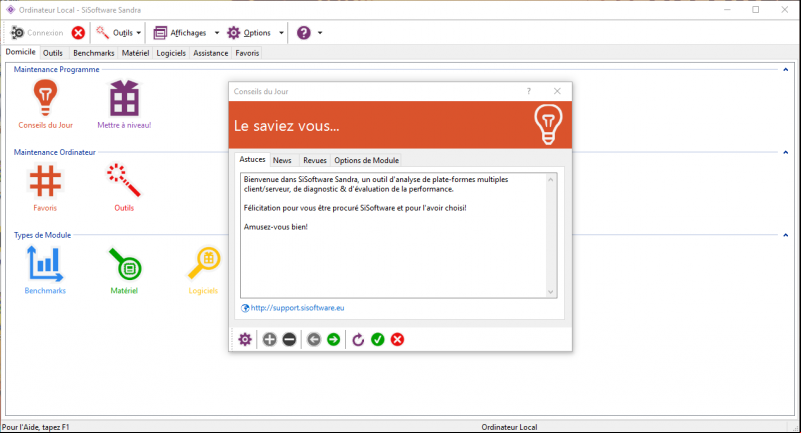Click the 'Amusez-vous bien!' text line
This screenshot has width=801, height=433.
coord(276,227)
